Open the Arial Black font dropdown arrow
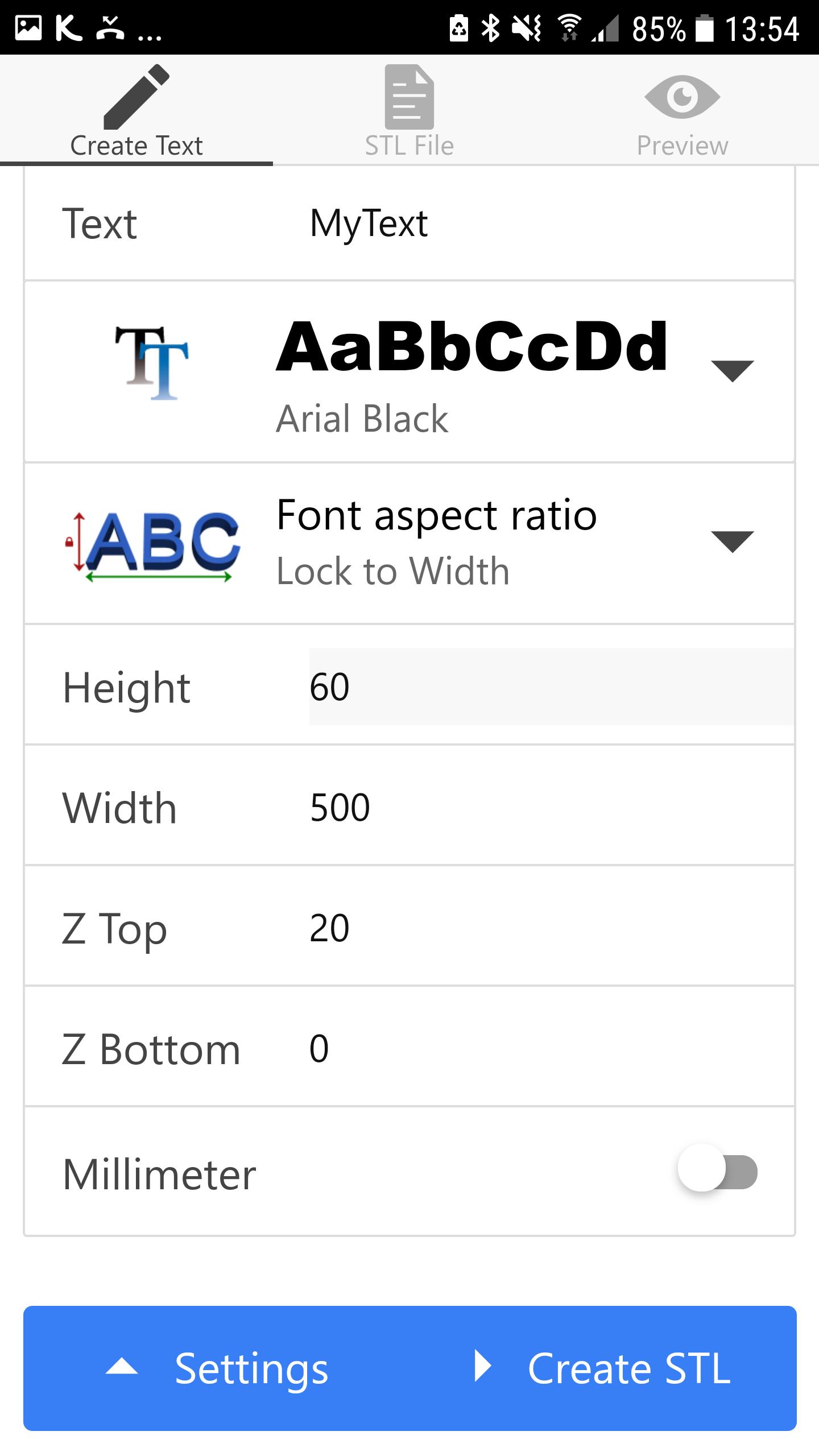The image size is (819, 1456). pyautogui.click(x=733, y=371)
